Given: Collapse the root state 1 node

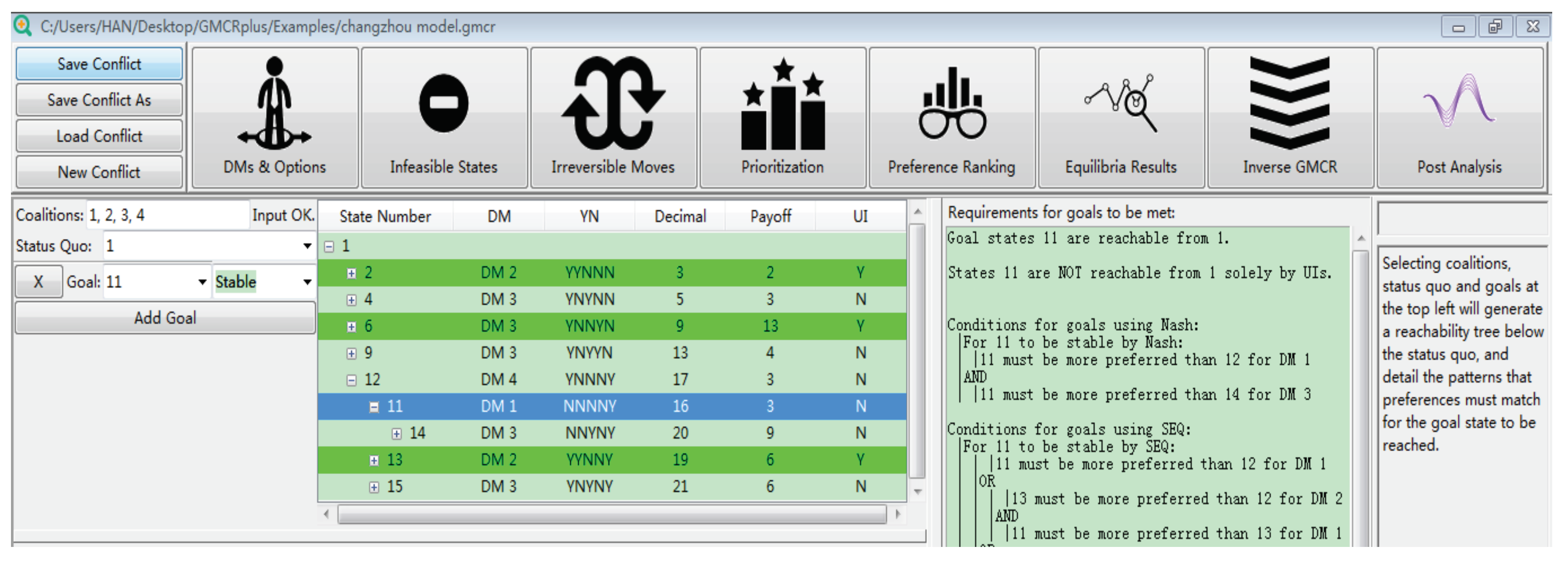Looking at the screenshot, I should [x=329, y=247].
